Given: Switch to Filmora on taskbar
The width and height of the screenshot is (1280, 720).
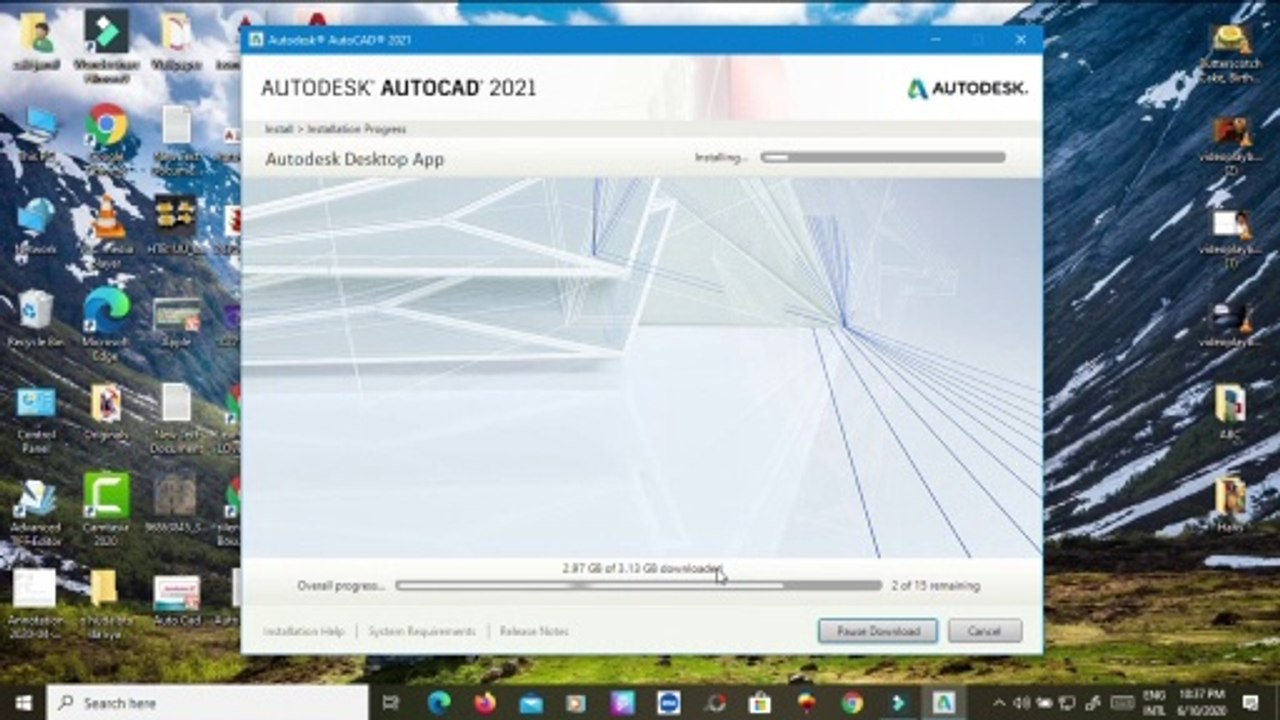Looking at the screenshot, I should 898,703.
